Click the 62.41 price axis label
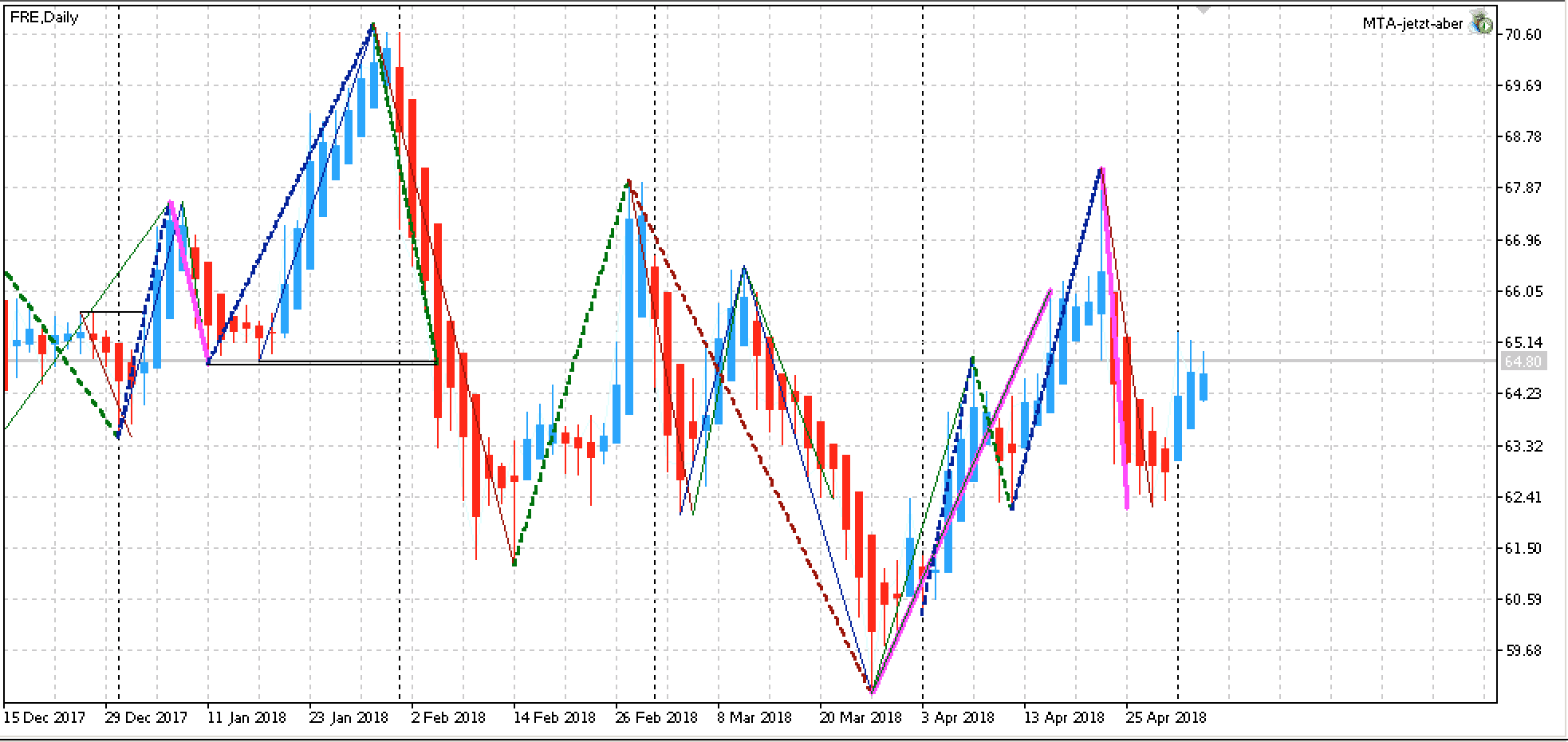The height and width of the screenshot is (742, 1568). 1523,497
